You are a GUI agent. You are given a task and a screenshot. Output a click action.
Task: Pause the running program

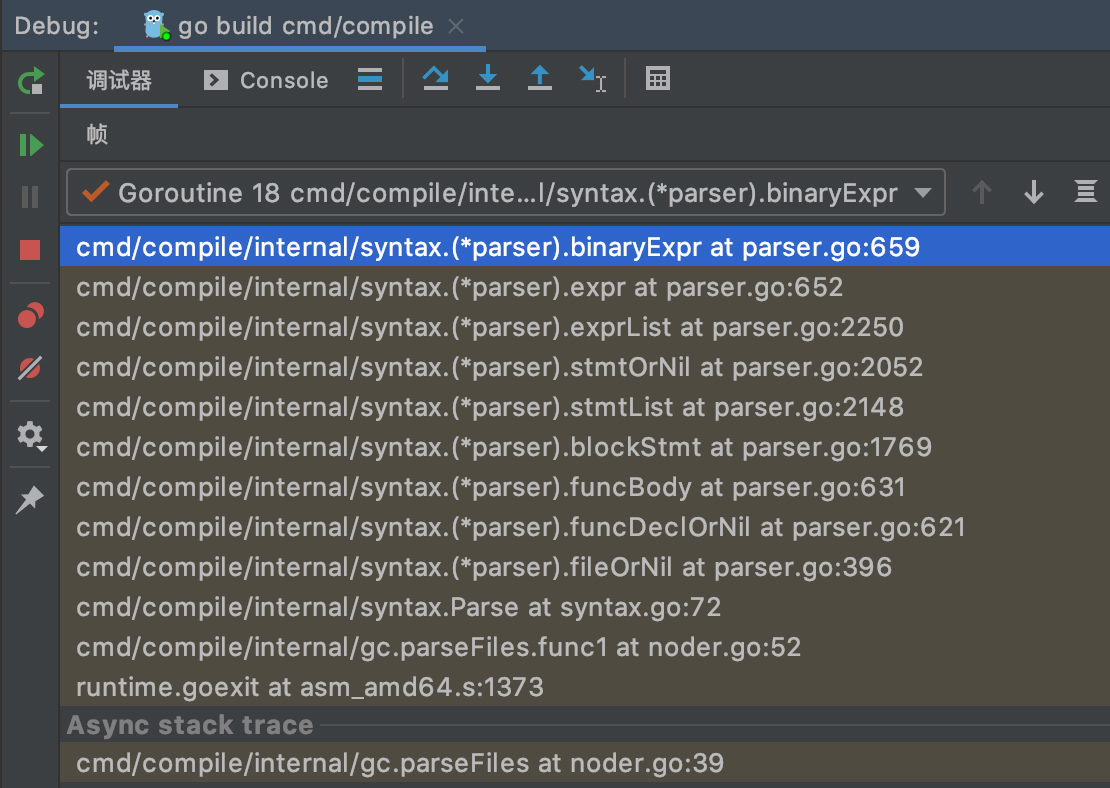tap(31, 197)
